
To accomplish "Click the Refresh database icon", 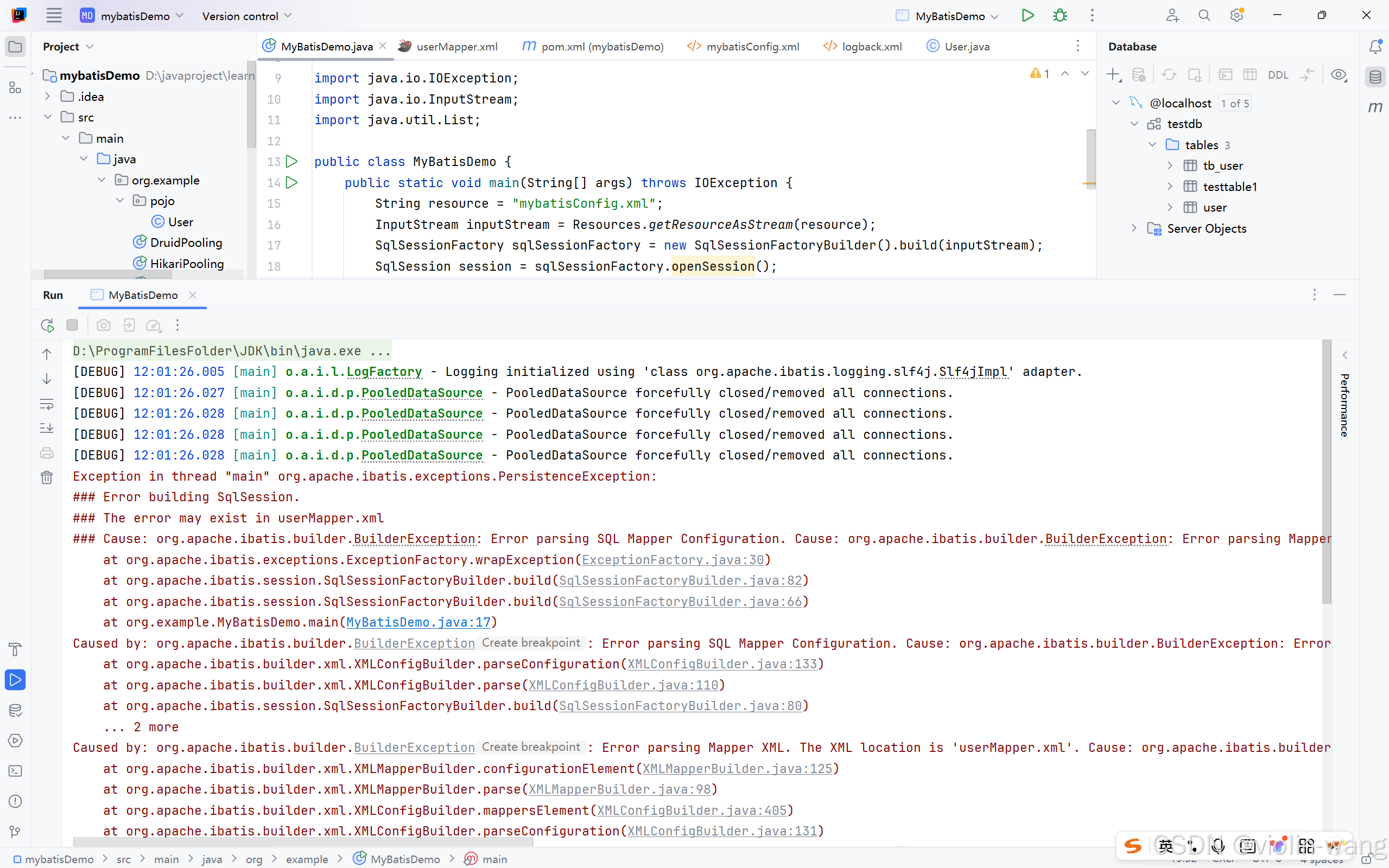I will (x=1169, y=75).
